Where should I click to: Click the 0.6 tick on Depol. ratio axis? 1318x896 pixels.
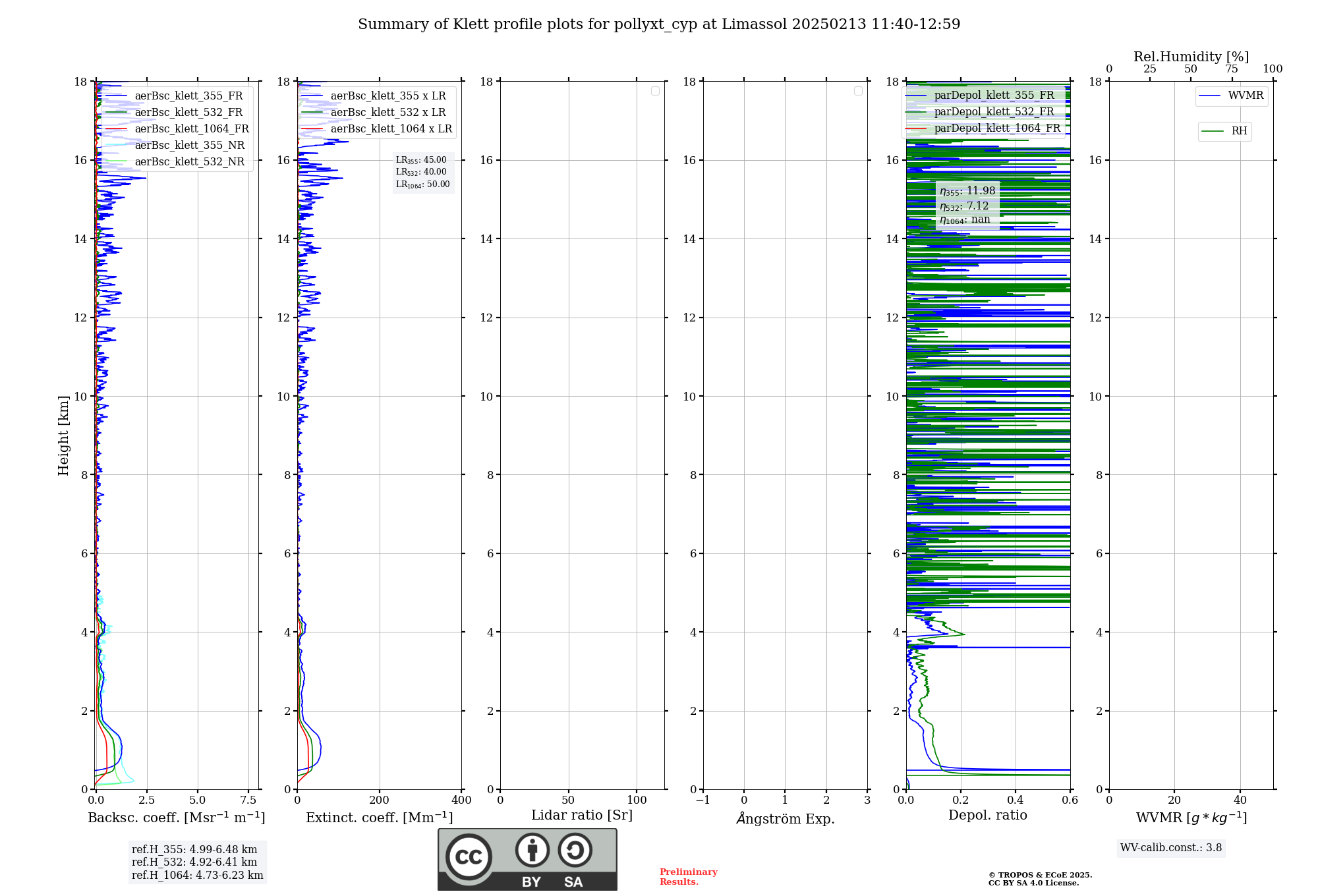pyautogui.click(x=1070, y=800)
